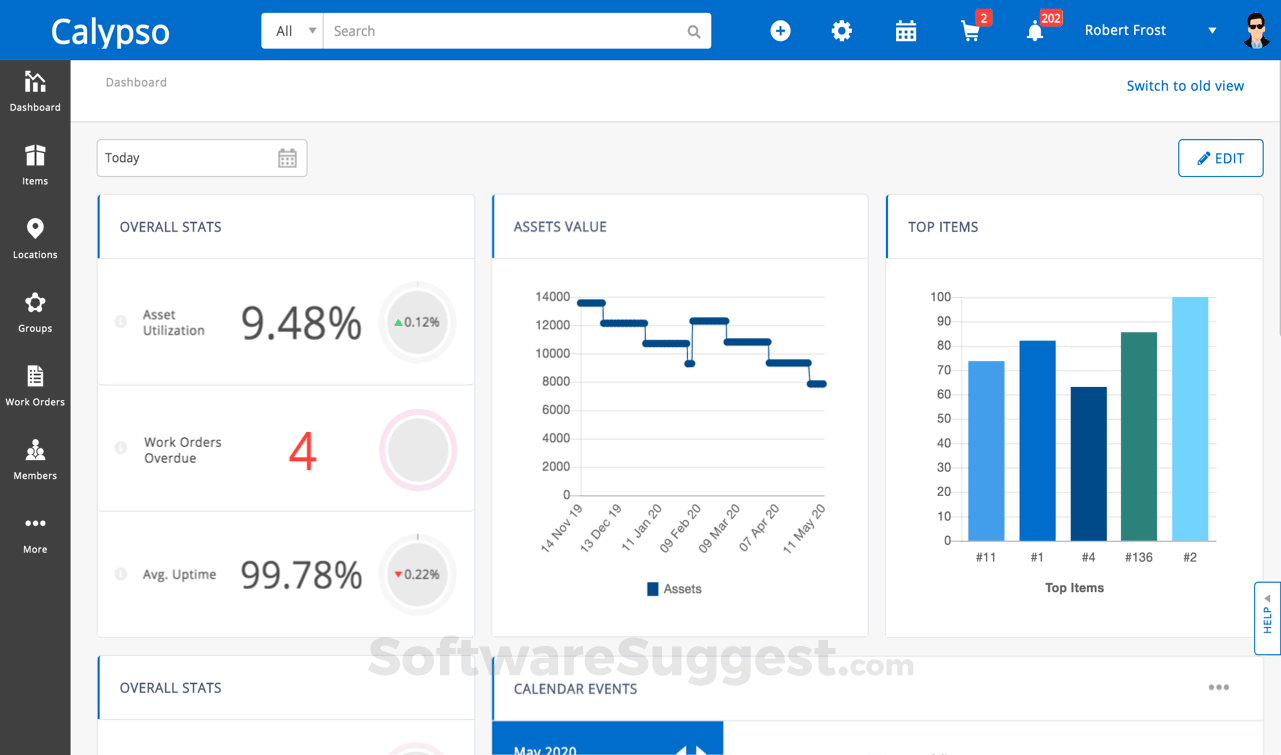Open the Today date range picker
This screenshot has height=755, width=1281.
200,157
